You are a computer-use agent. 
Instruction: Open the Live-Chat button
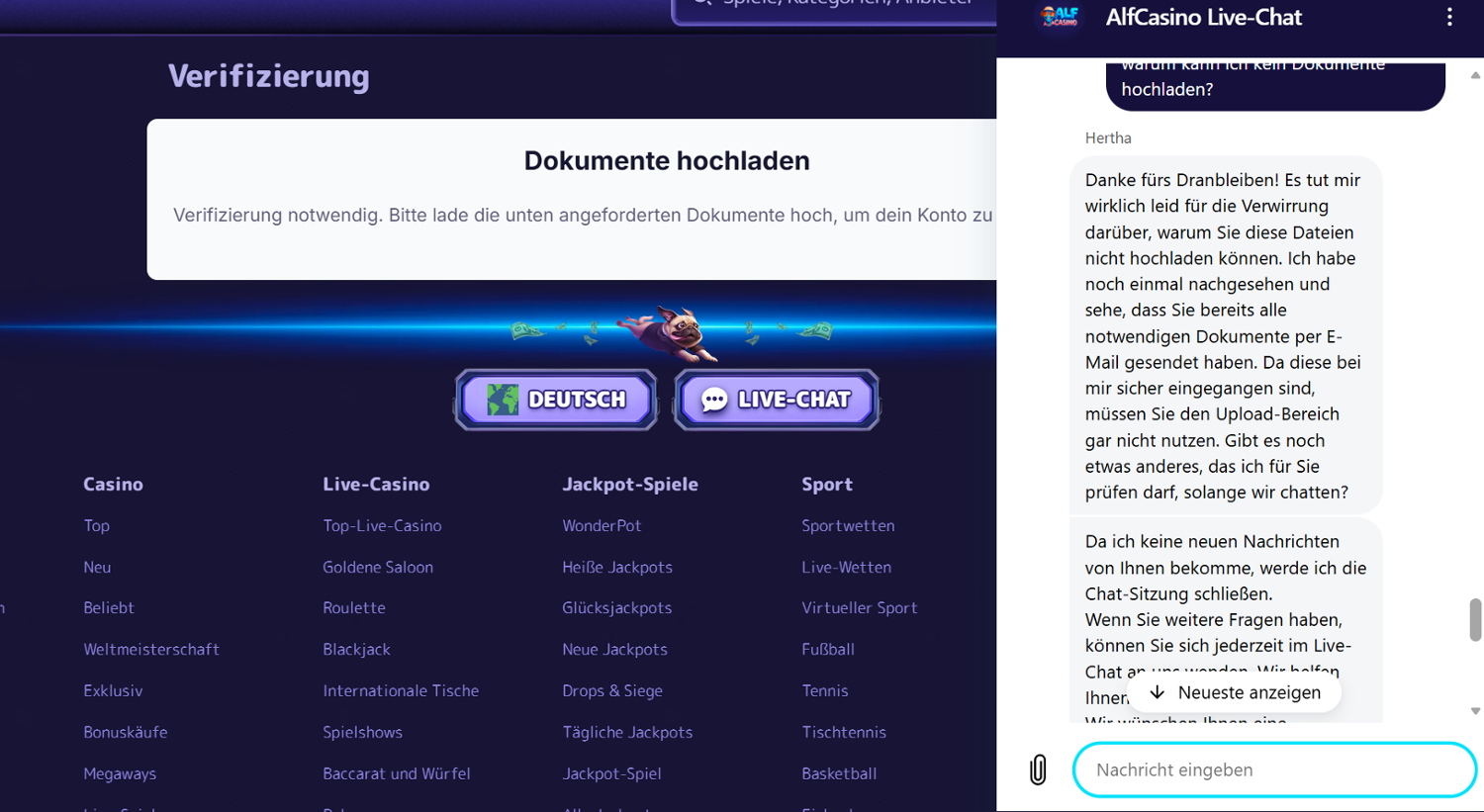click(777, 400)
